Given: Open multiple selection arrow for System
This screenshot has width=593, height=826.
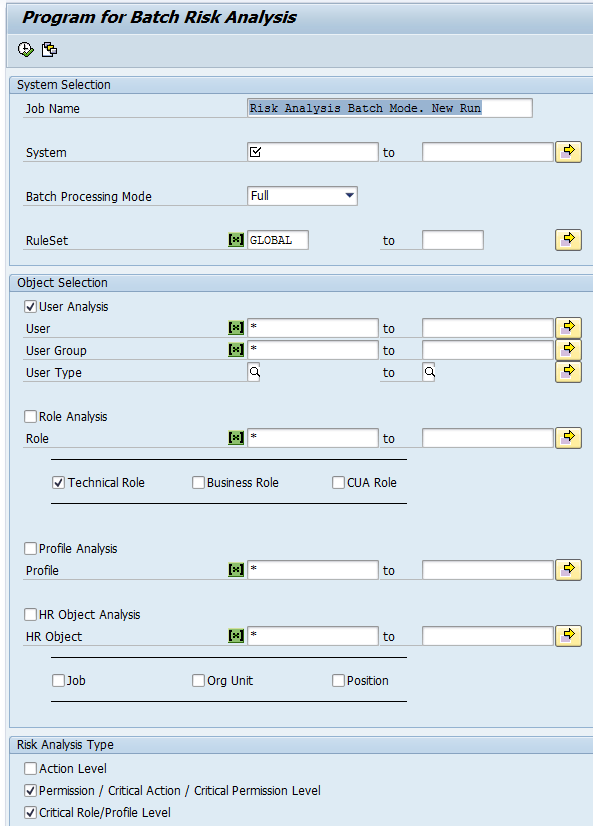Looking at the screenshot, I should (568, 152).
